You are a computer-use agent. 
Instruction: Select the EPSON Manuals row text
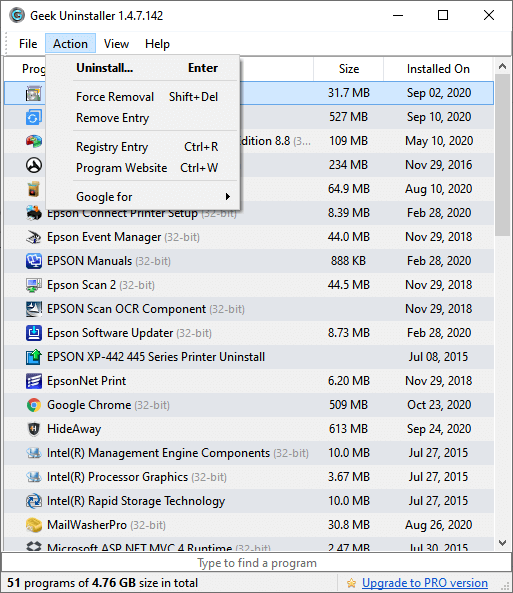click(109, 261)
